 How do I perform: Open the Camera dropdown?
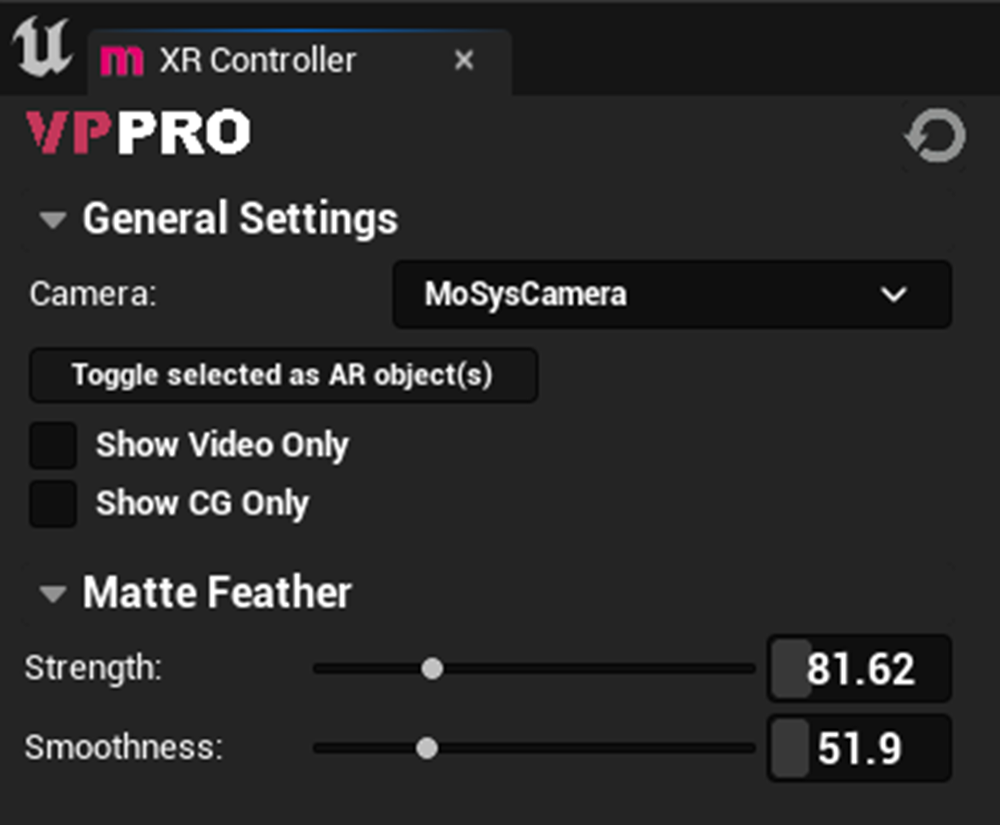point(672,294)
